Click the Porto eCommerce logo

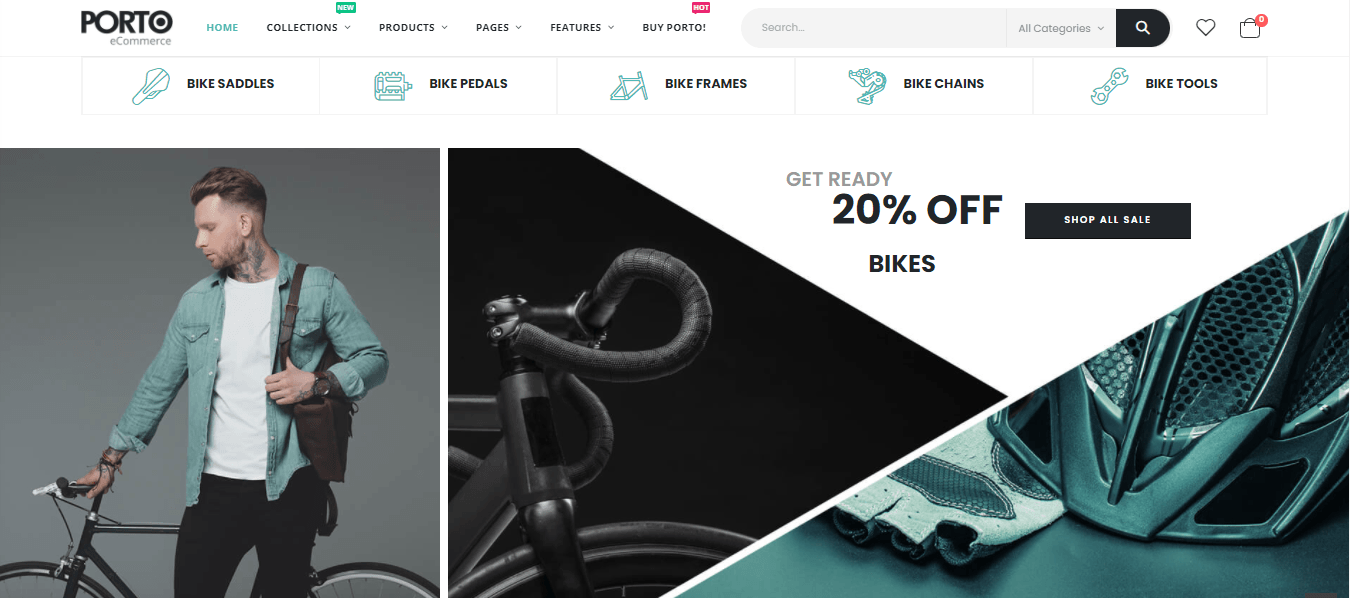[x=127, y=27]
